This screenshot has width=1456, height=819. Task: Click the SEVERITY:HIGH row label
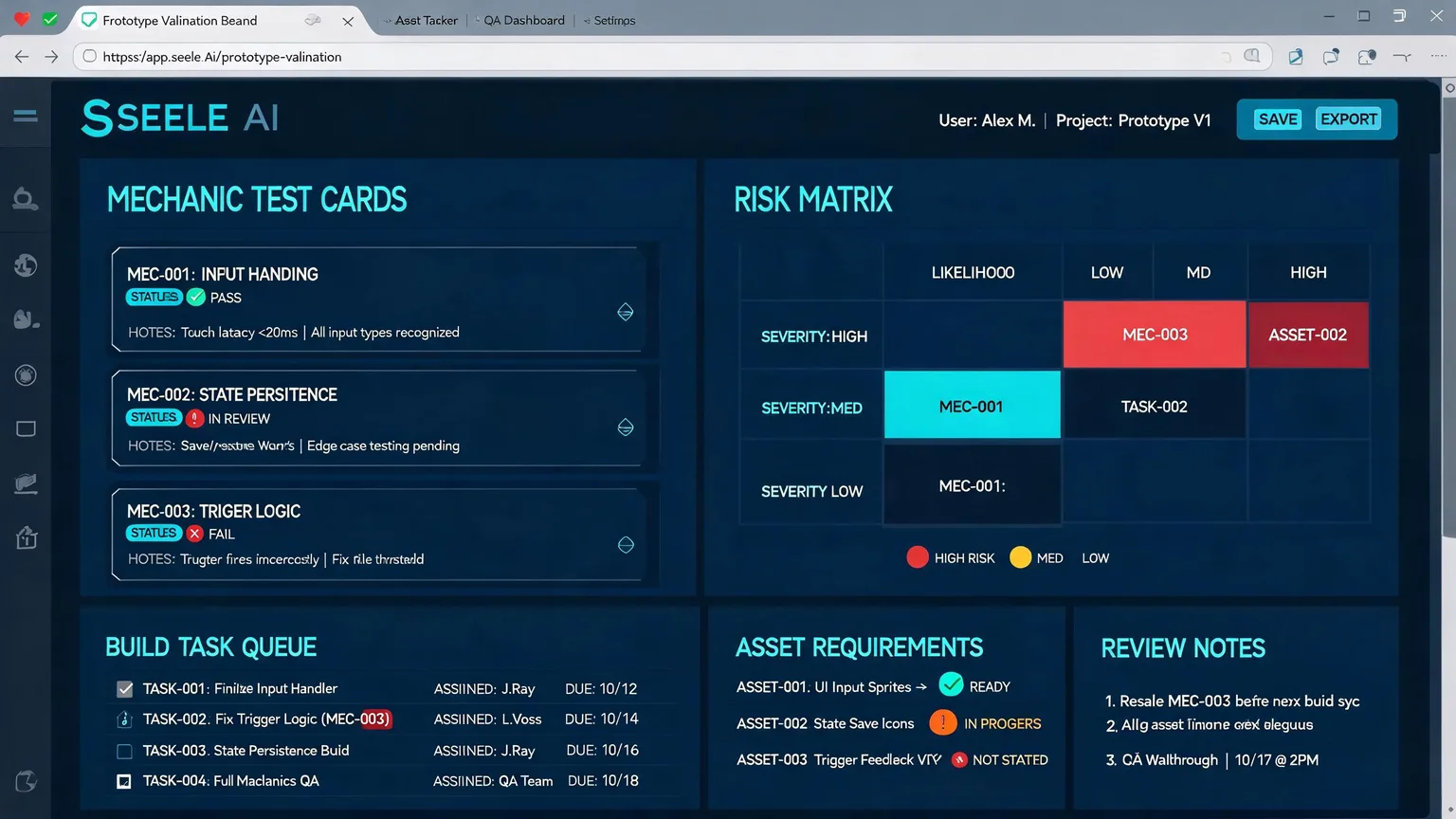[x=813, y=337]
